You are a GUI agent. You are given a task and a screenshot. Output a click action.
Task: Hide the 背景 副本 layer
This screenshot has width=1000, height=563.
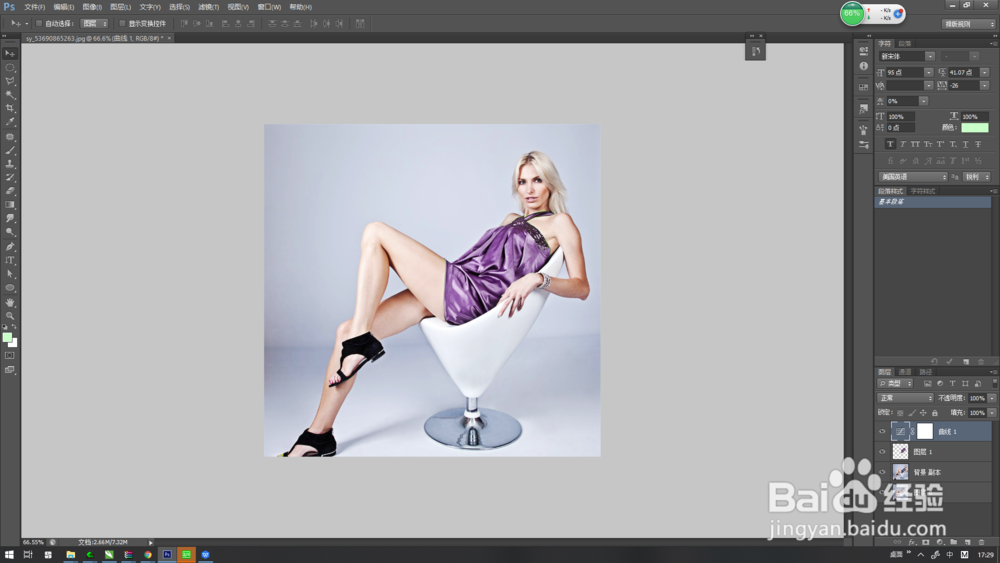[x=883, y=472]
